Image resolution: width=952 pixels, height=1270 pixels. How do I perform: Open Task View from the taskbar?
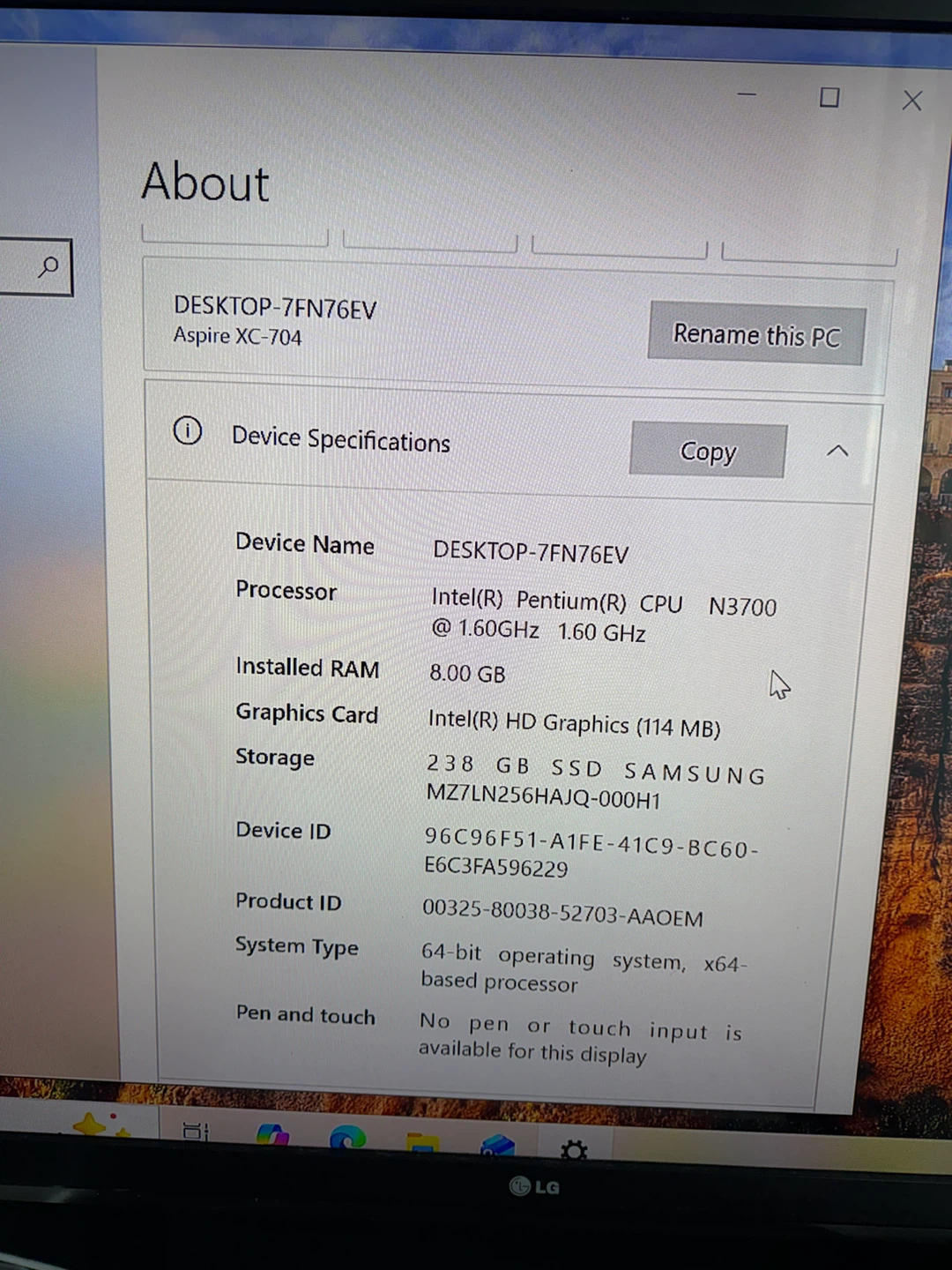point(196,1132)
